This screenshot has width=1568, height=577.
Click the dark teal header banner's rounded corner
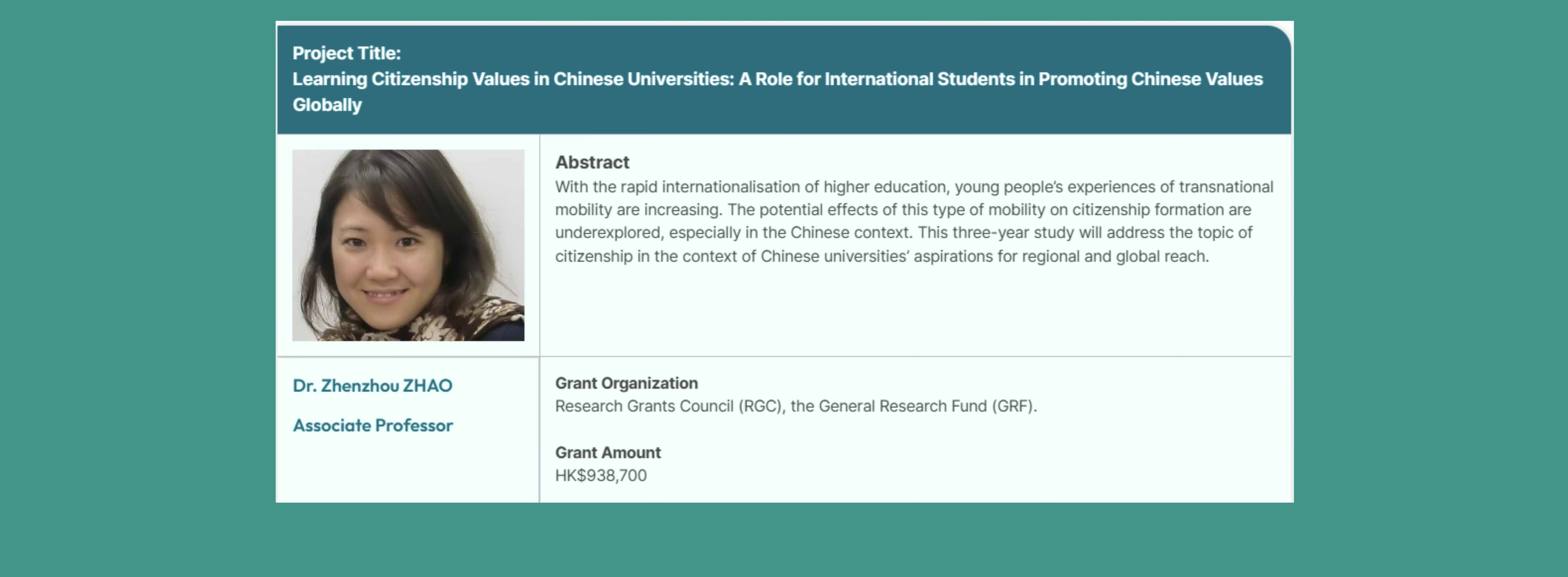[x=1278, y=38]
